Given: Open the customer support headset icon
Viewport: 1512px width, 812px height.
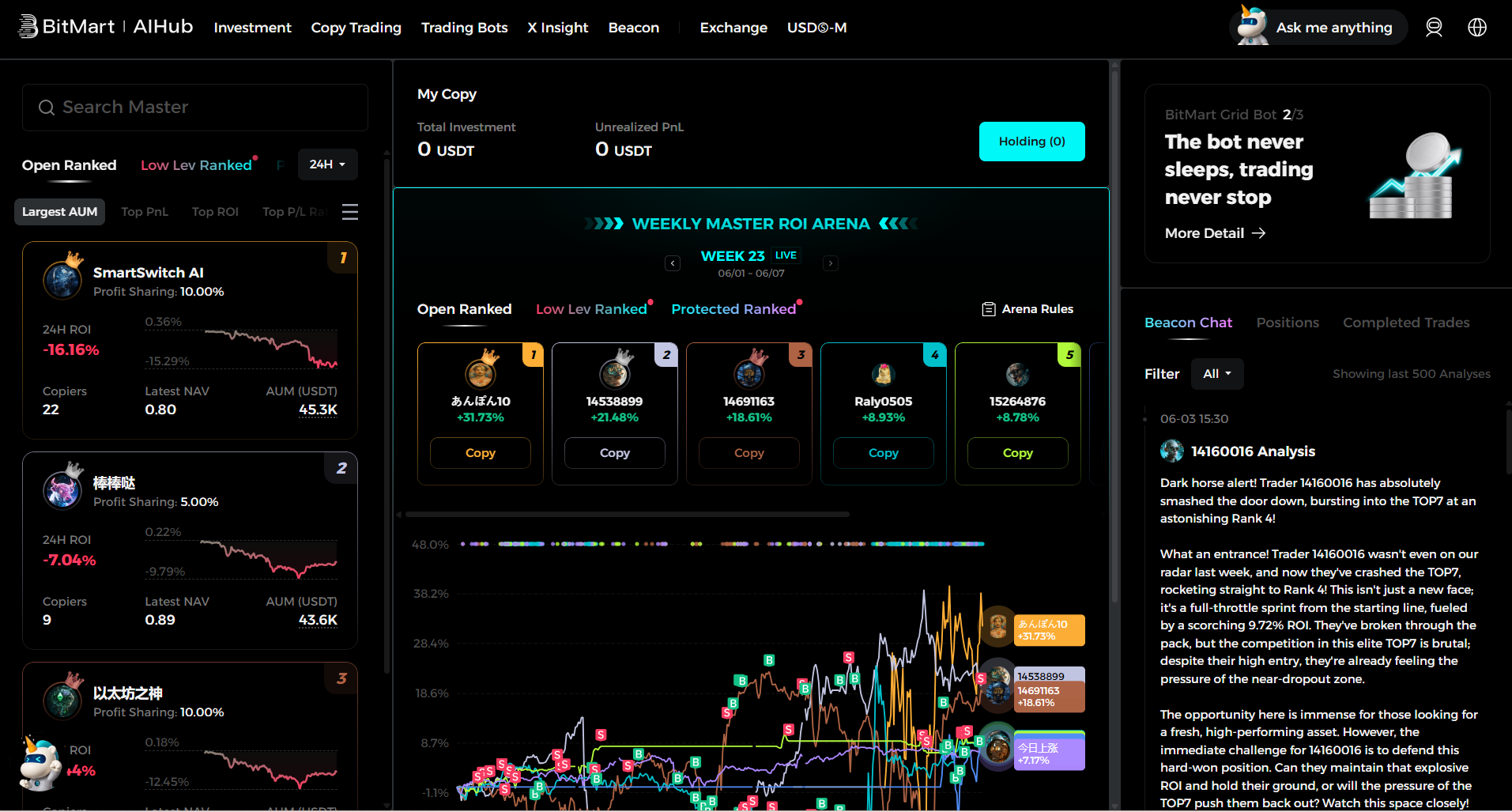Looking at the screenshot, I should click(1434, 28).
